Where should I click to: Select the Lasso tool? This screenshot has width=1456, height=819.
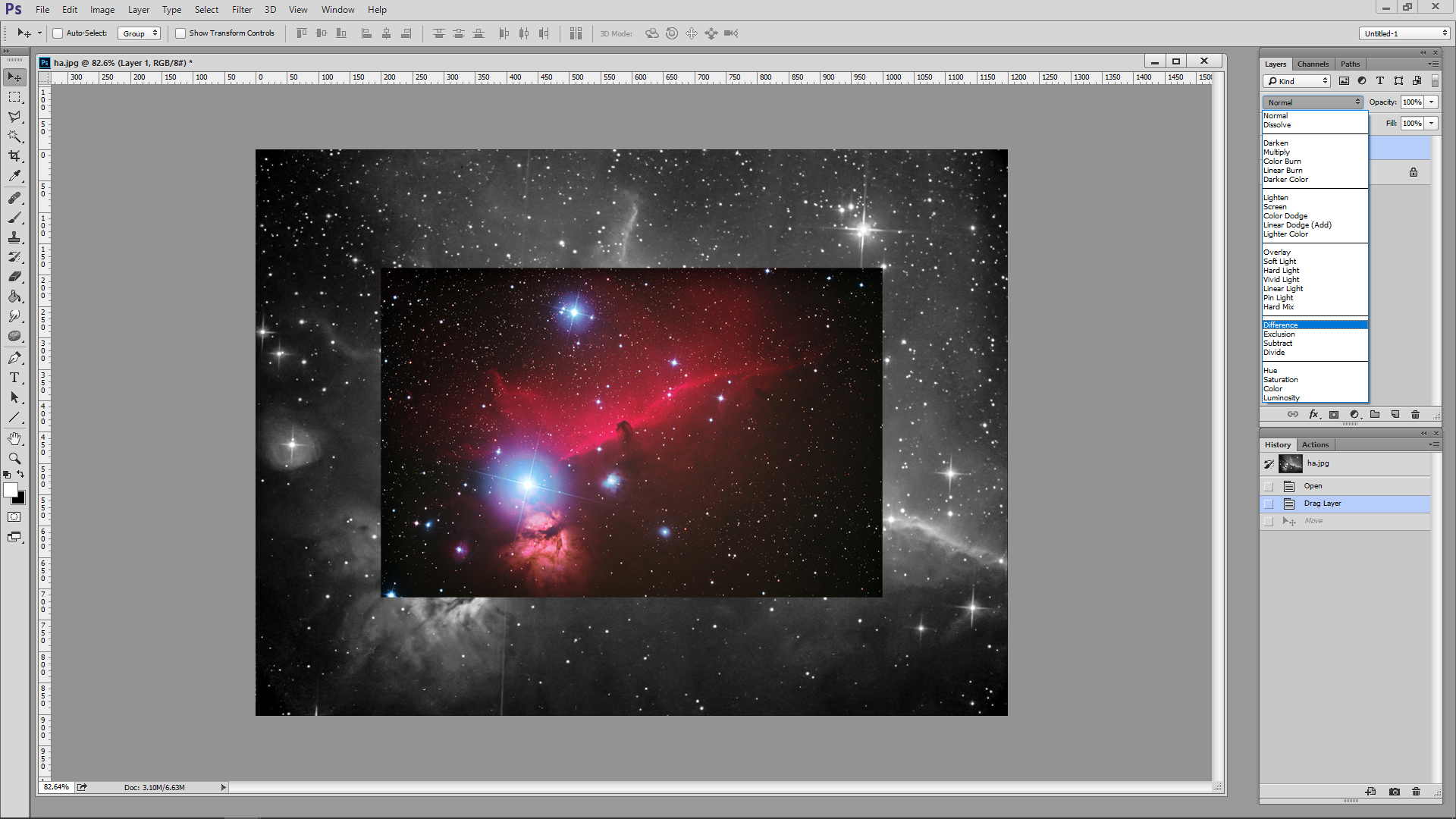[14, 117]
